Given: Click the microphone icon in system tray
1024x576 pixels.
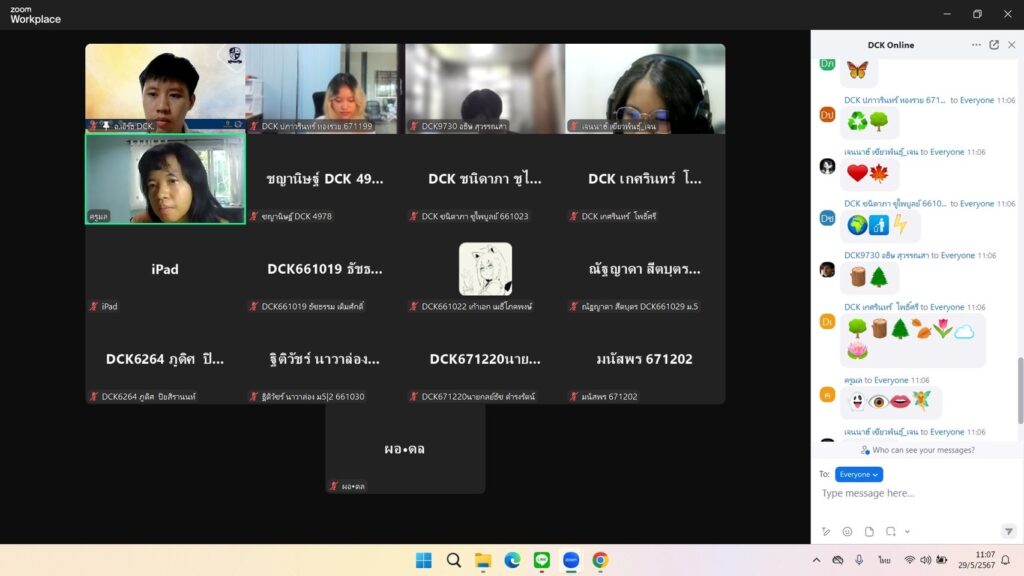Looking at the screenshot, I should (860, 560).
